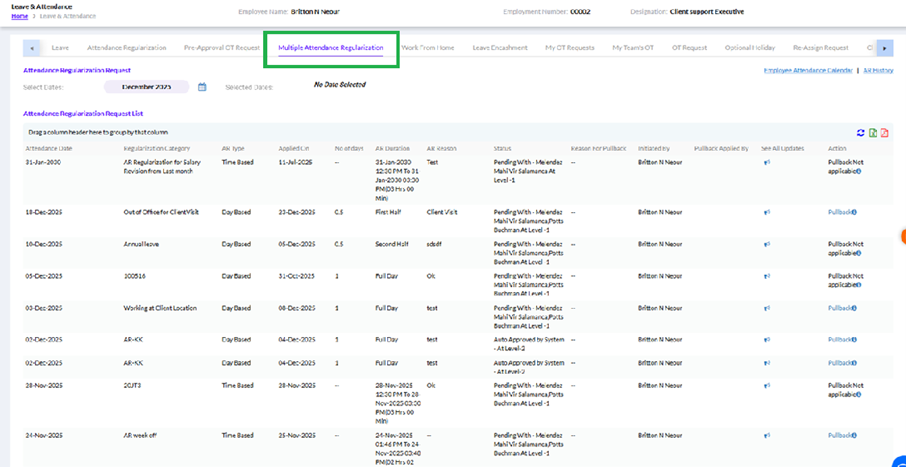
Task: Click the Home breadcrumb link
Action: (19, 16)
